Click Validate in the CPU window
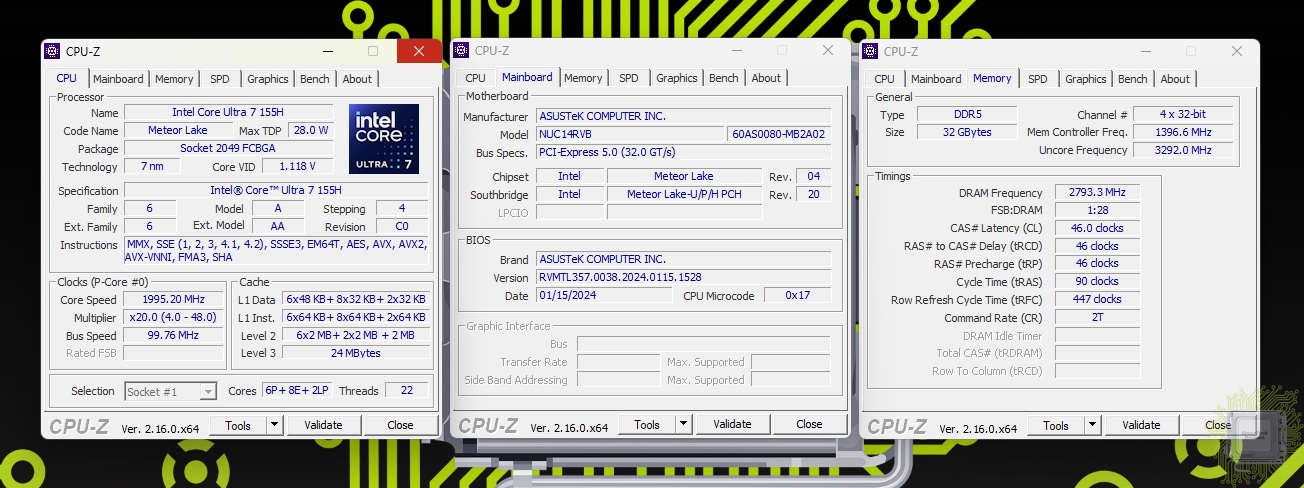The height and width of the screenshot is (488, 1304). (323, 425)
